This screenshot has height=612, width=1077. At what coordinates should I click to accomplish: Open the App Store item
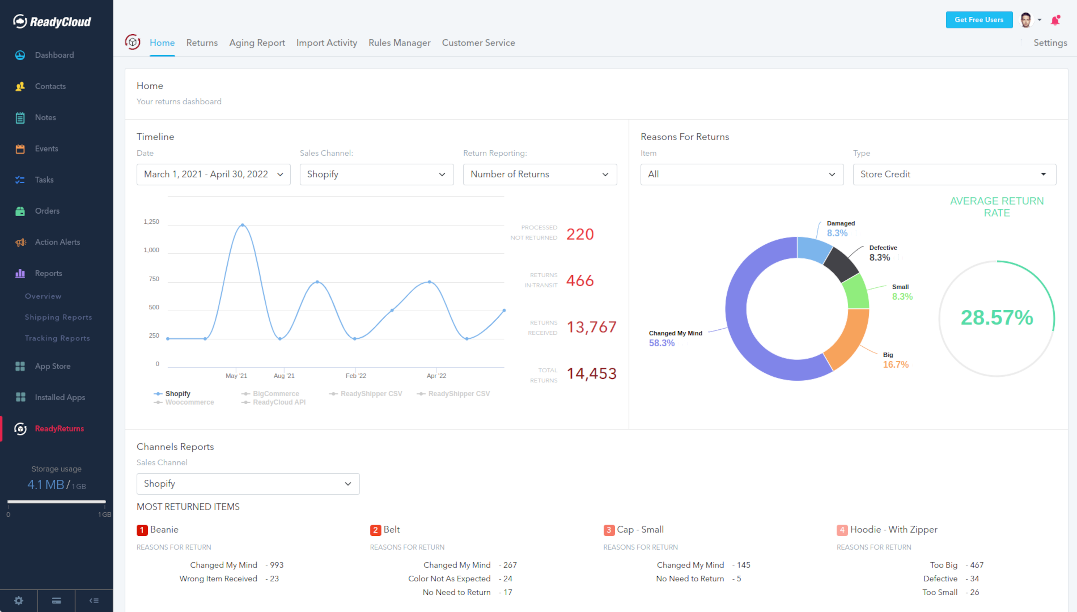(52, 367)
